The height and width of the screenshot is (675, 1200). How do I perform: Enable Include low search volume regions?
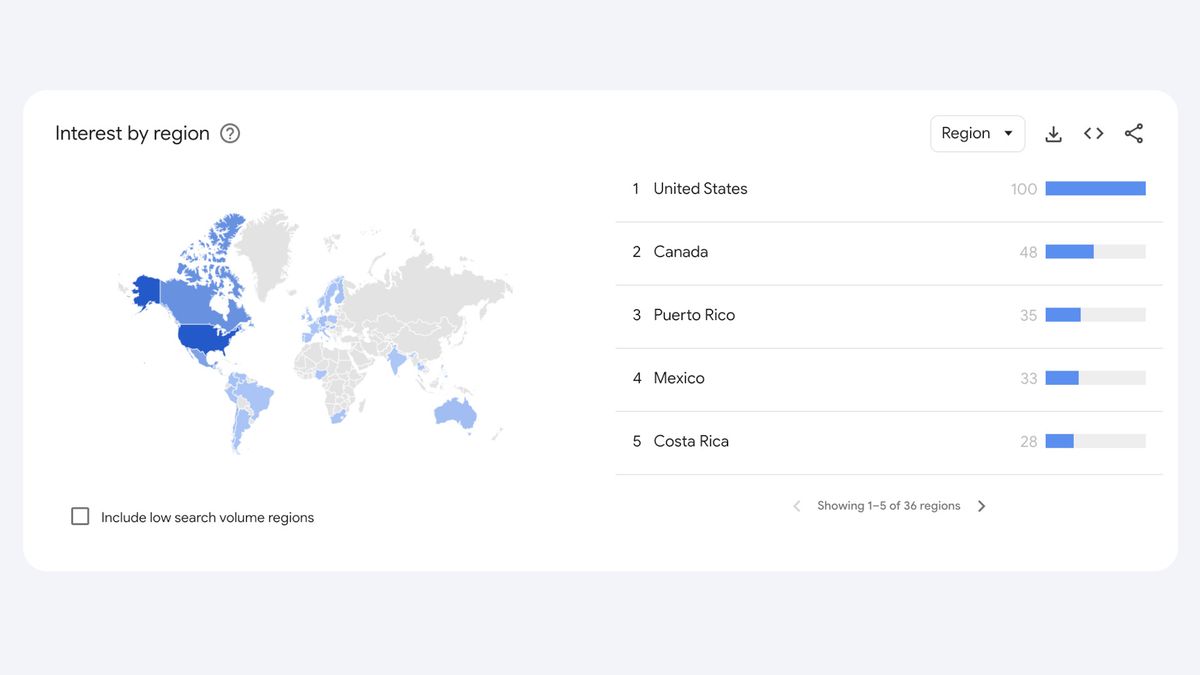coord(81,517)
